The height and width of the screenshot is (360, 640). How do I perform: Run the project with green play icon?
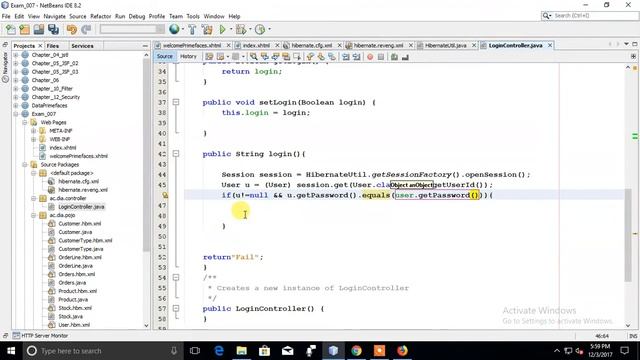pyautogui.click(x=222, y=29)
